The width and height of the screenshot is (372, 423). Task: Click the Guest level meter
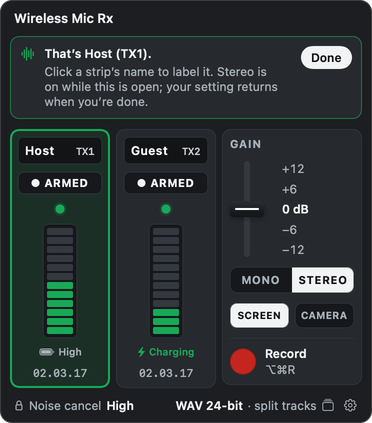tap(166, 281)
